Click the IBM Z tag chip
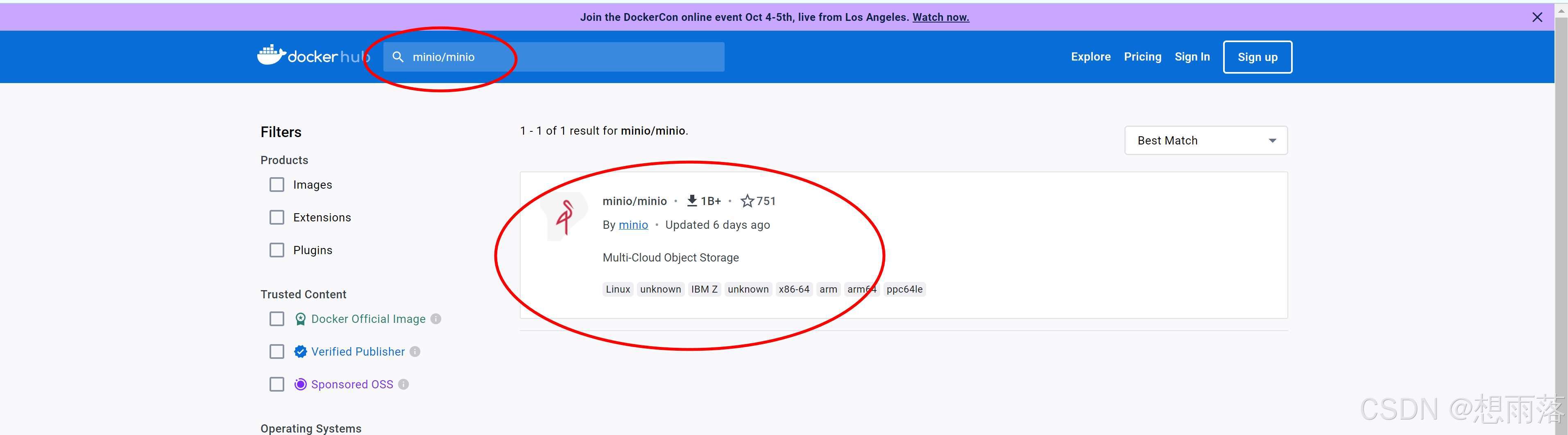This screenshot has height=435, width=1568. 704,289
